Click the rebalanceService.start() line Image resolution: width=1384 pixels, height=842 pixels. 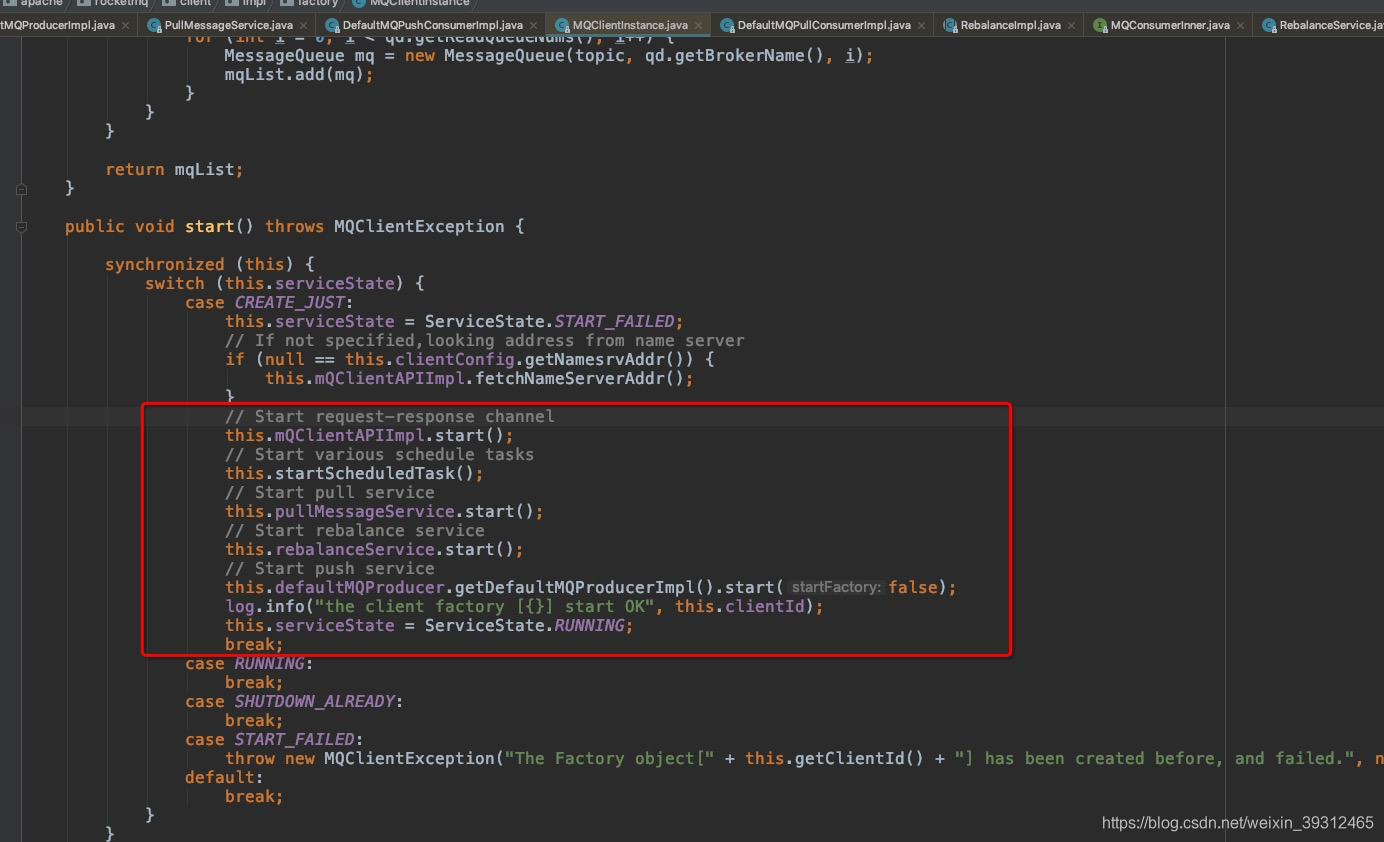coord(374,550)
